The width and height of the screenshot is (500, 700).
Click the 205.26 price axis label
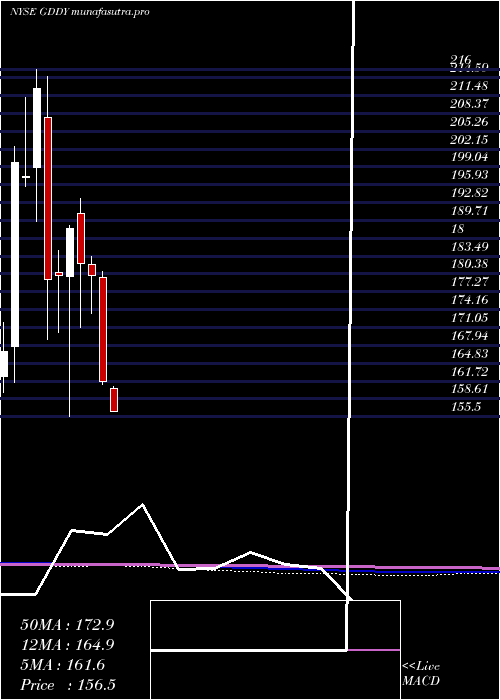469,121
